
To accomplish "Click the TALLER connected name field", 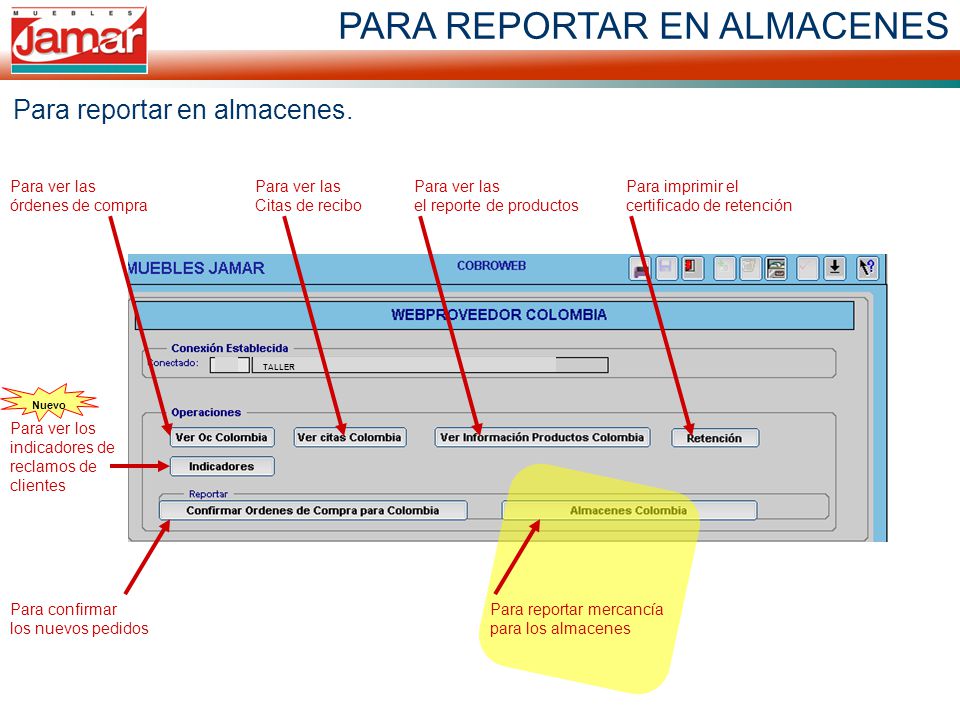I will tap(430, 366).
